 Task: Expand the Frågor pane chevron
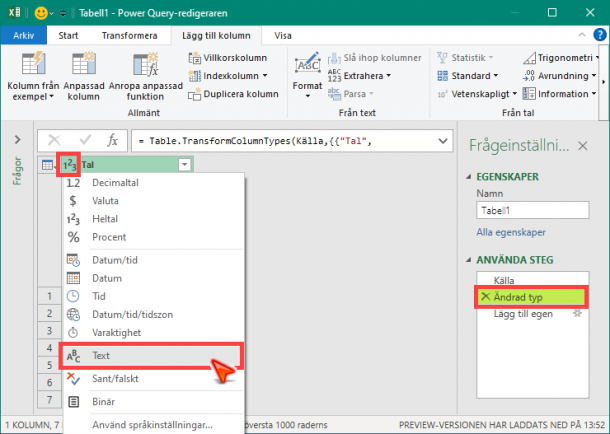pos(18,140)
